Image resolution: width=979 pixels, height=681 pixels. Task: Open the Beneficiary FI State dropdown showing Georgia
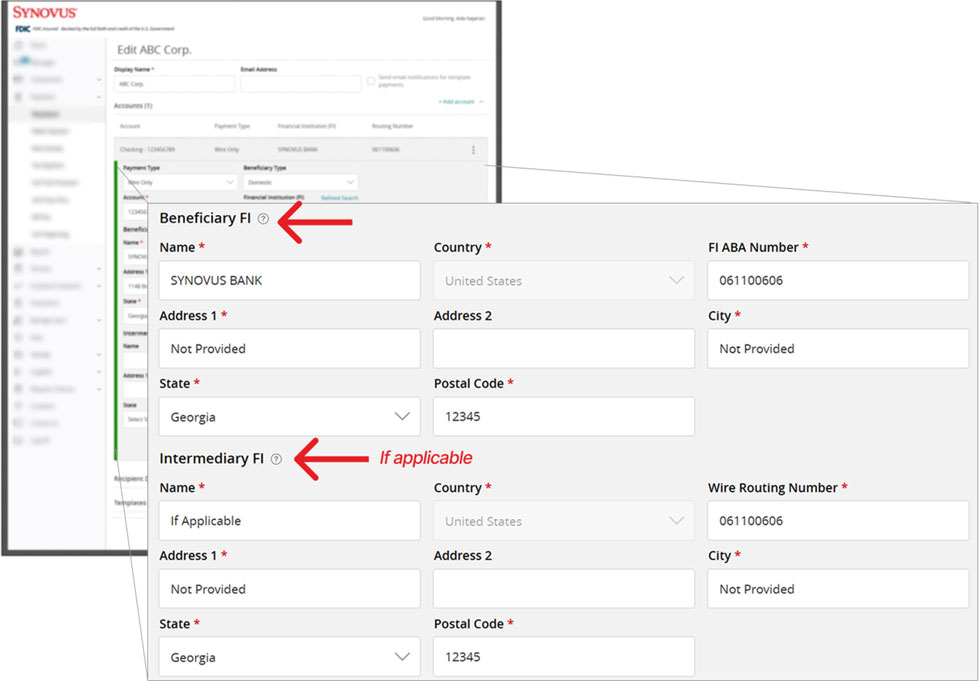click(x=289, y=417)
